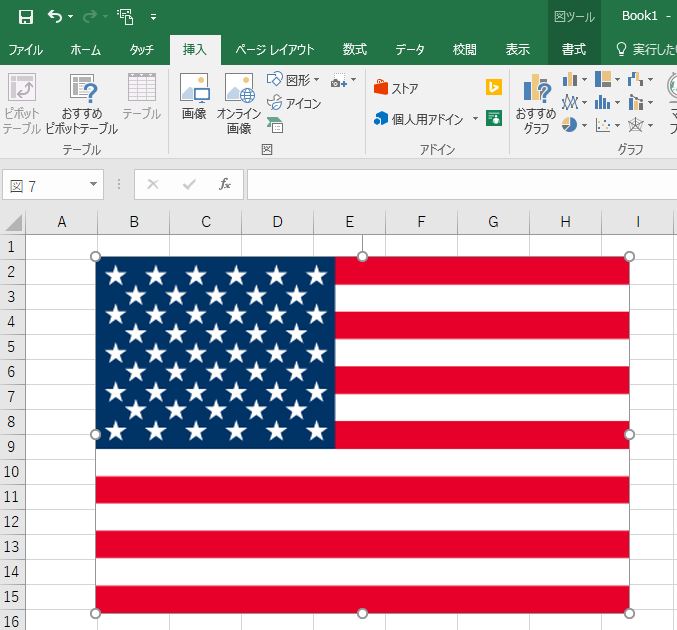677x630 pixels.
Task: Click the formula cancel X button
Action: [x=153, y=185]
